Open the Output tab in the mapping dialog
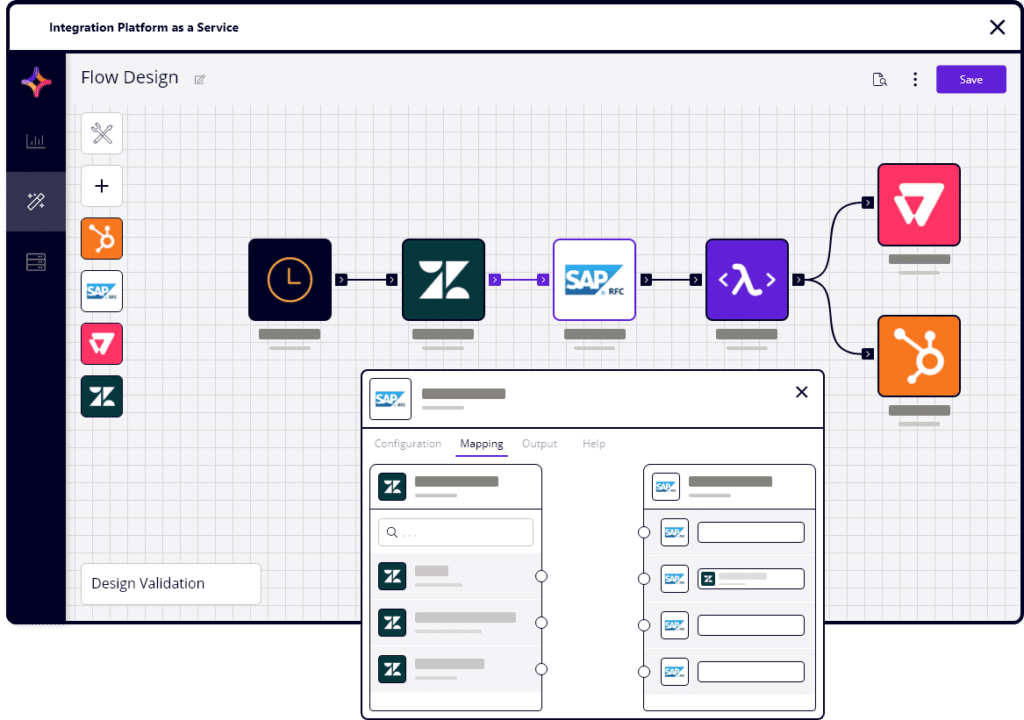 (x=540, y=443)
